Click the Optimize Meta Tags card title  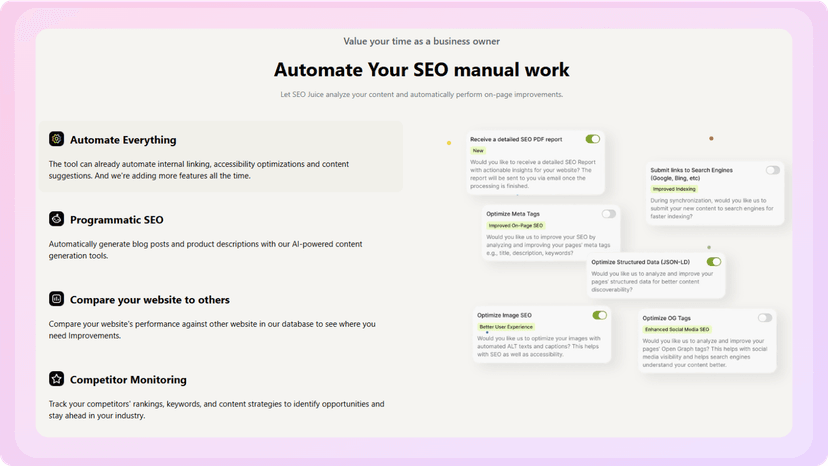(x=513, y=214)
